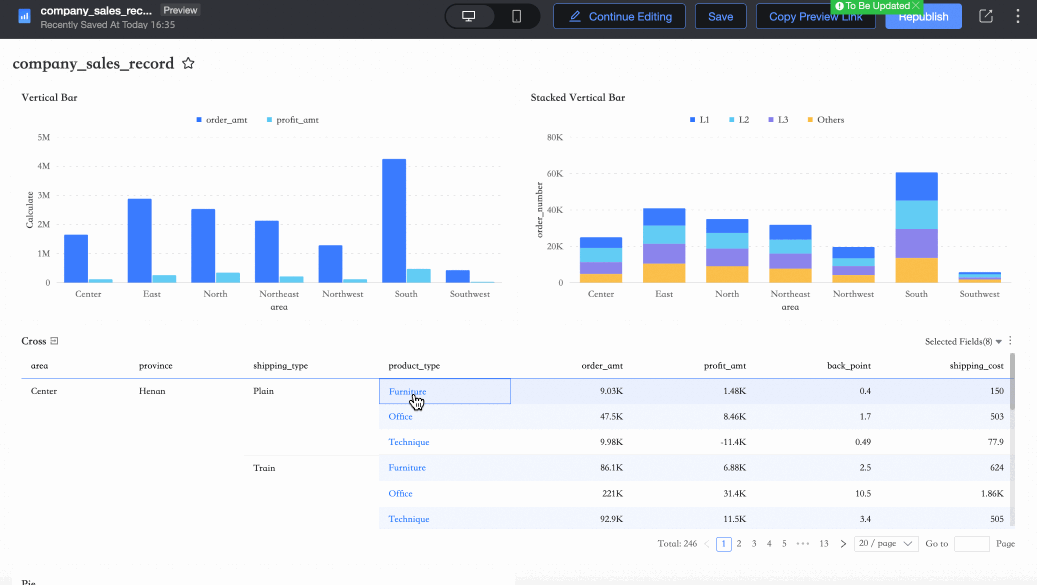Open Cross table three-dot menu
Image resolution: width=1037 pixels, height=585 pixels.
tap(1010, 341)
